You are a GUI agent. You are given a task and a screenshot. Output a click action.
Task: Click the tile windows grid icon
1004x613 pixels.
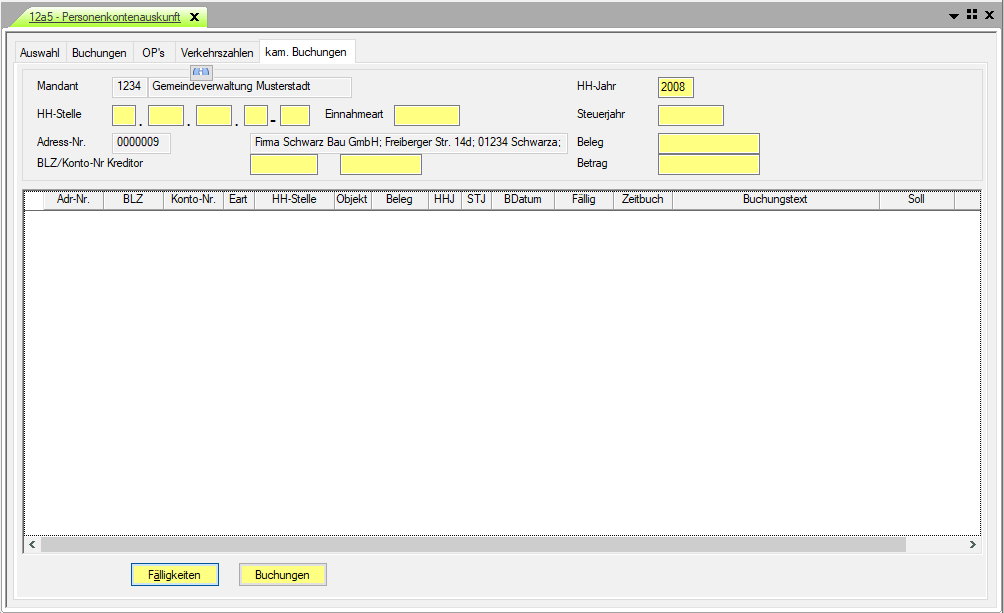click(x=971, y=16)
